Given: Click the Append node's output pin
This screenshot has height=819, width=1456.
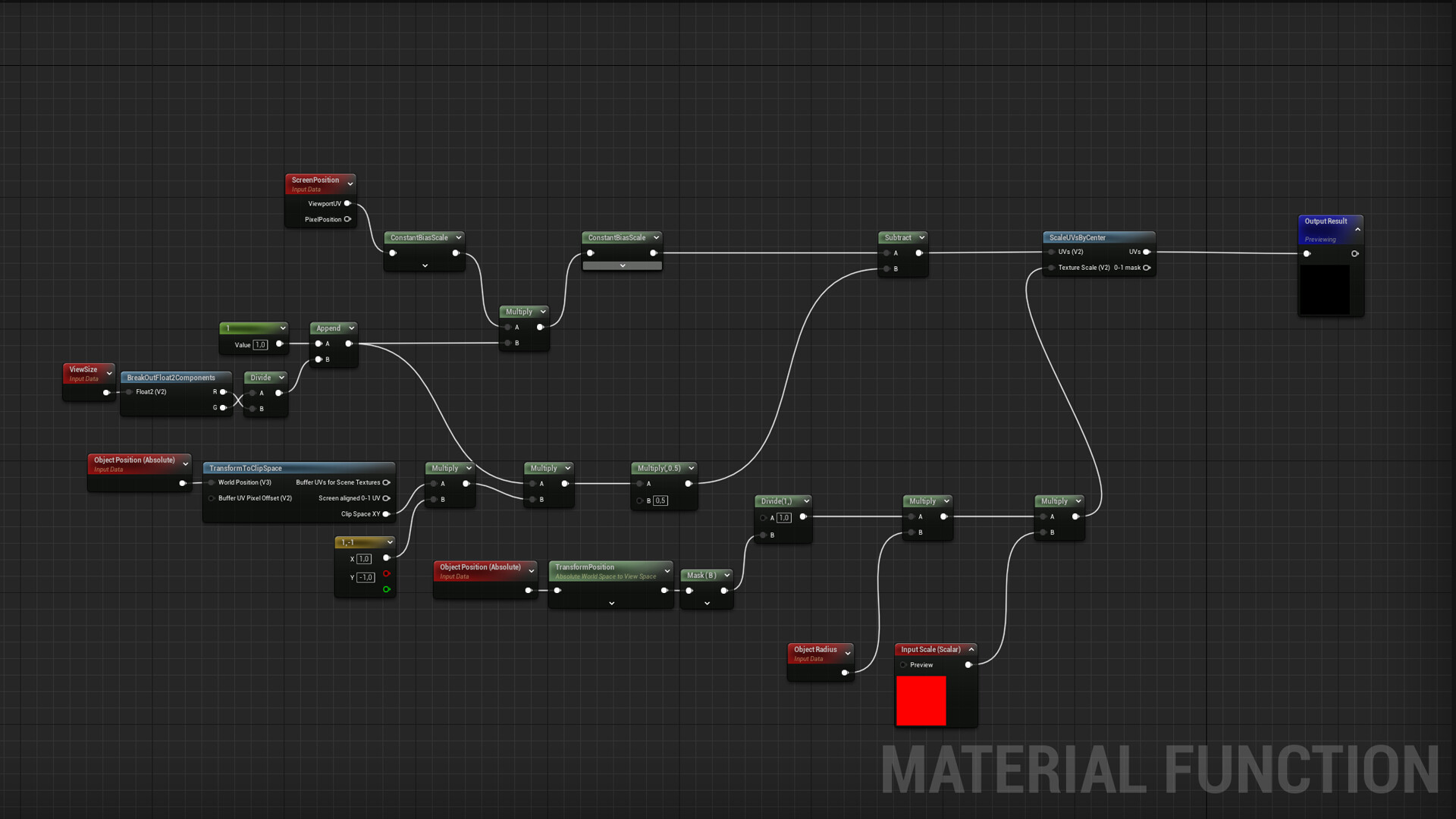Looking at the screenshot, I should pyautogui.click(x=349, y=344).
